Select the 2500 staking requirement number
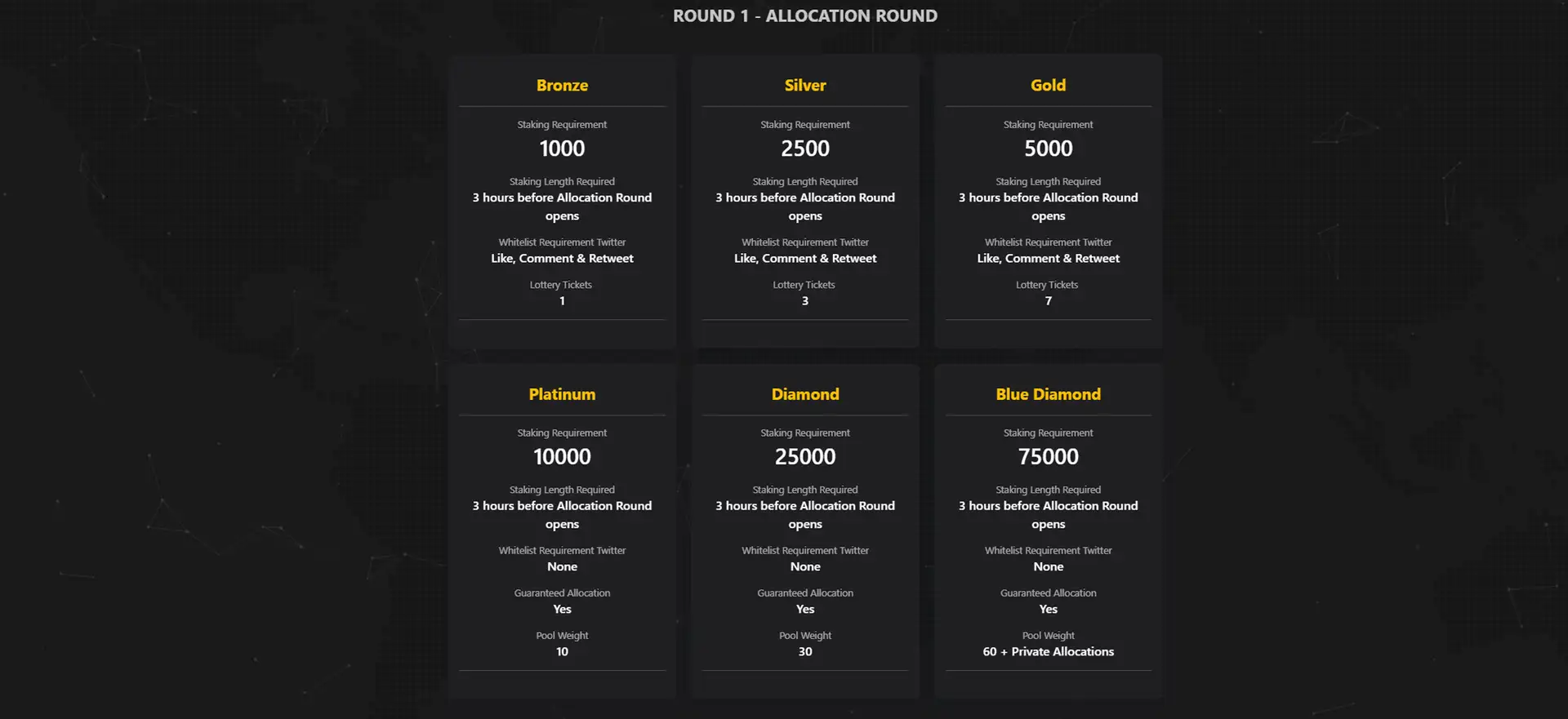 coord(805,149)
